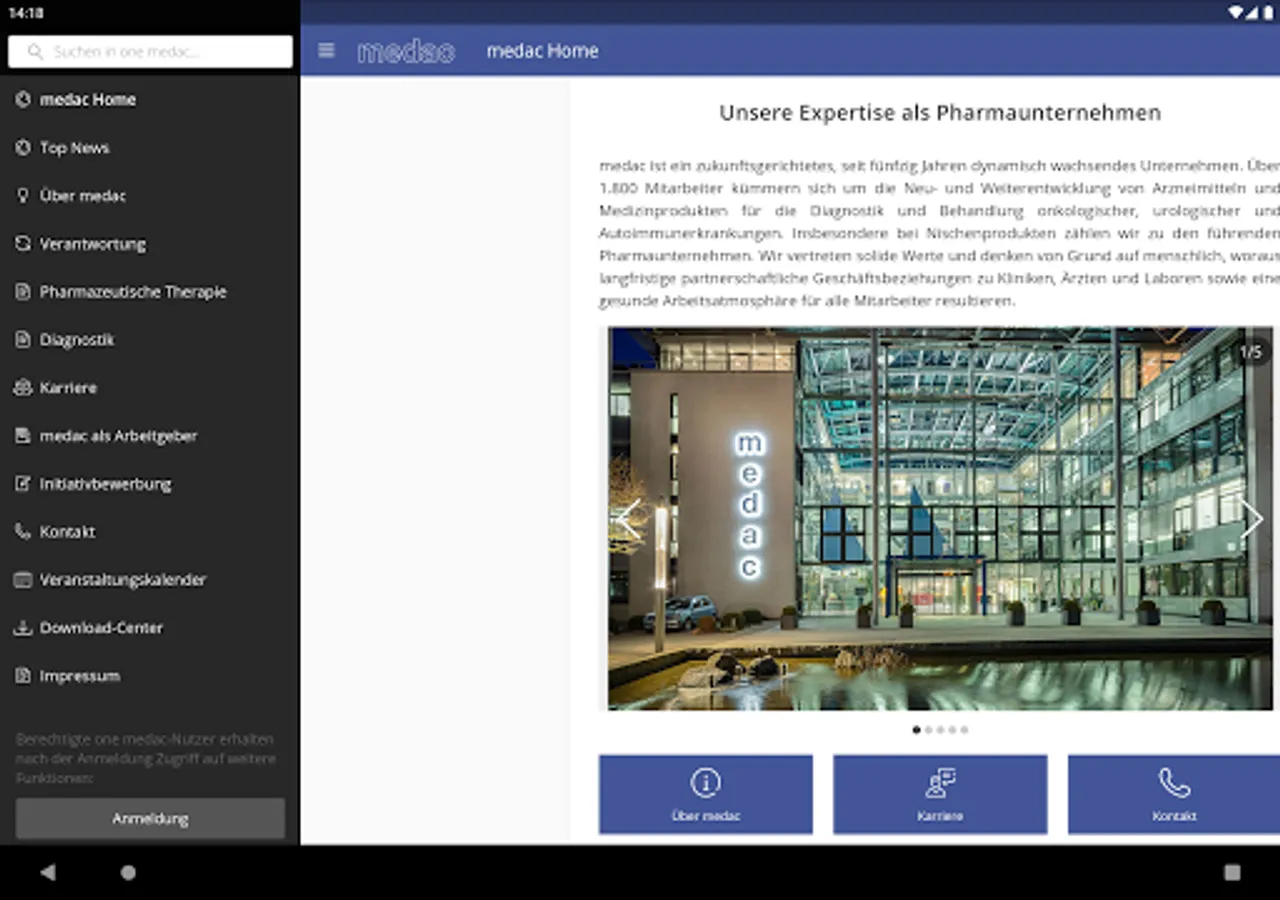Click the info icon on Über medac tile
The width and height of the screenshot is (1280, 900).
(x=706, y=782)
